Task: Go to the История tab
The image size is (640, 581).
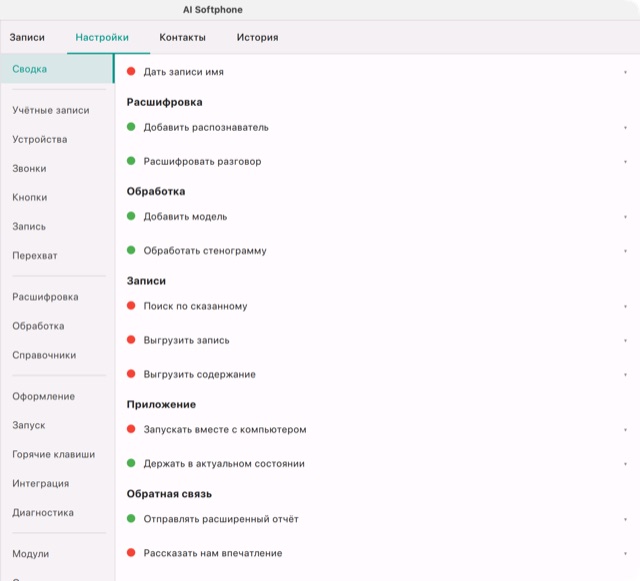Action: 258,37
